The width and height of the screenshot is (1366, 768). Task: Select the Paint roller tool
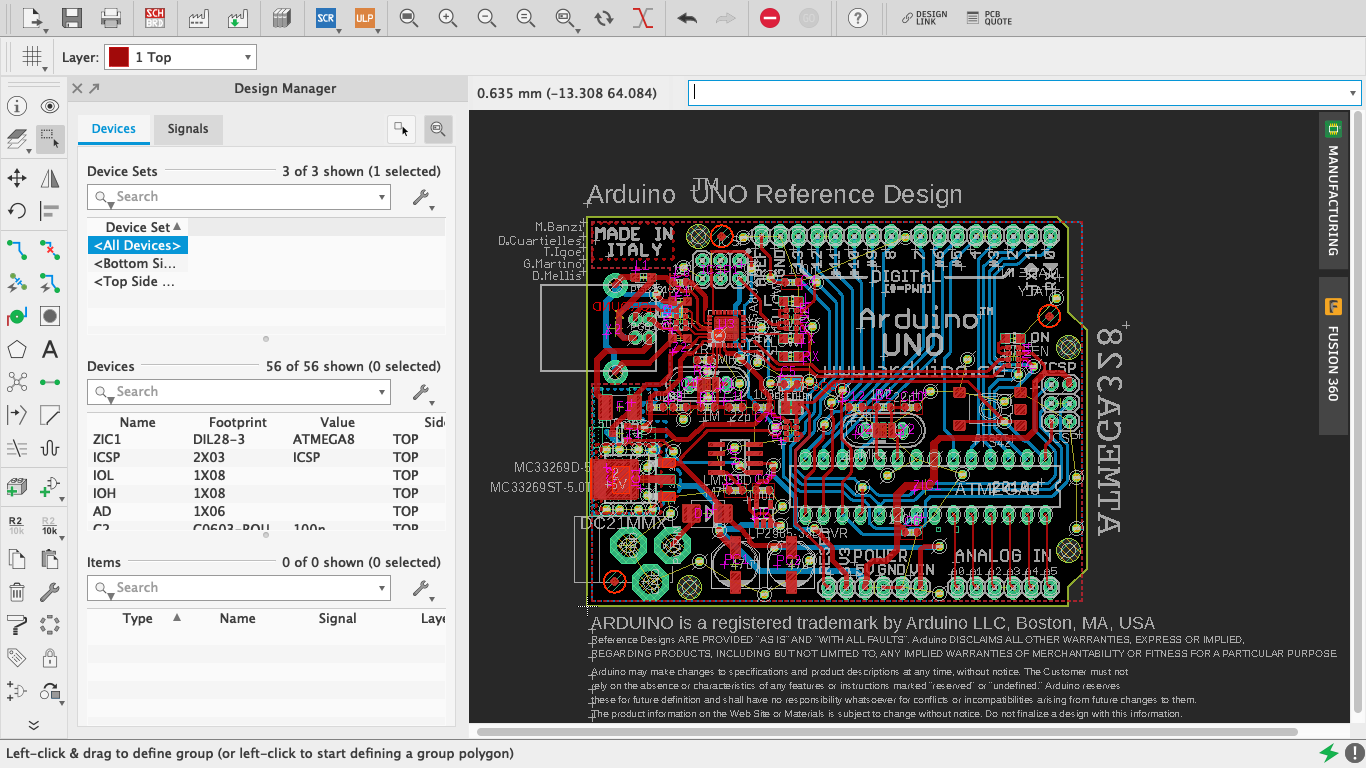point(17,625)
